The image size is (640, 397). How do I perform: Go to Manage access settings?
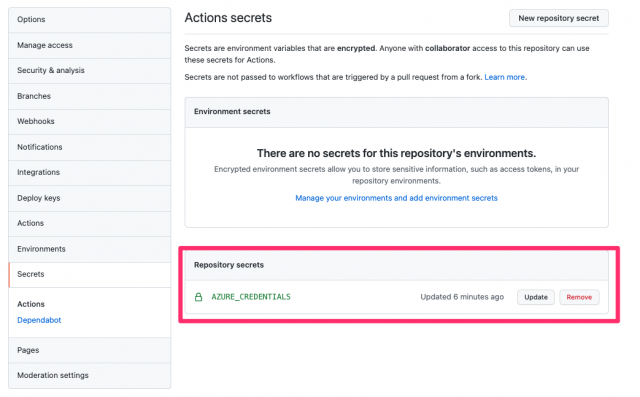(x=89, y=45)
